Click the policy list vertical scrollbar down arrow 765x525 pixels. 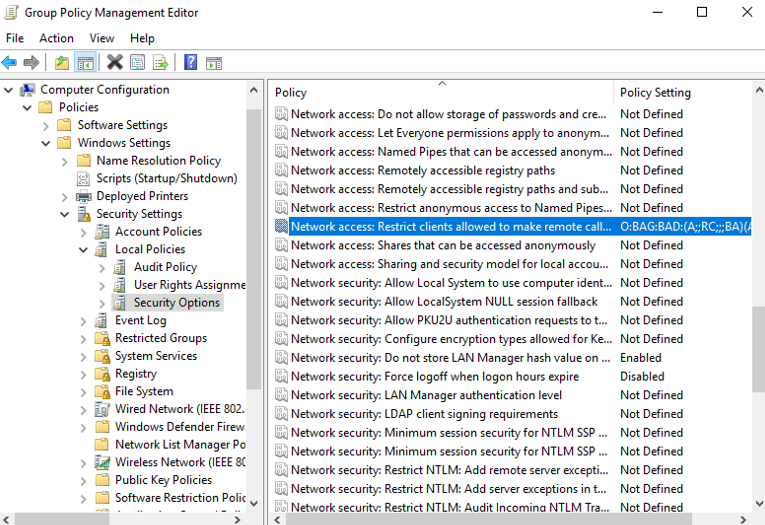757,503
